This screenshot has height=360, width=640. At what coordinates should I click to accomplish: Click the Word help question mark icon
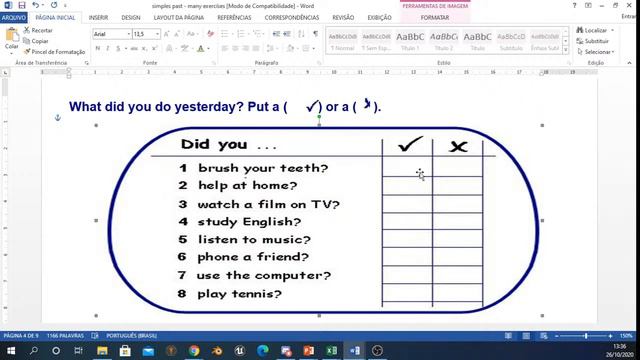pyautogui.click(x=574, y=5)
